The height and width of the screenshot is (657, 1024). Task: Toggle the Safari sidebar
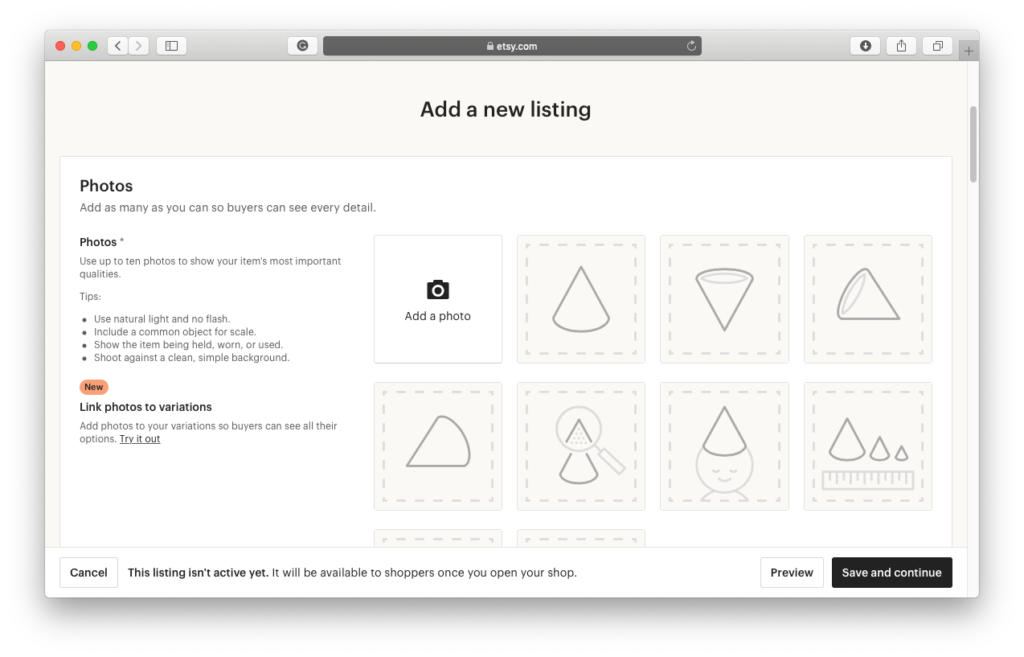pos(171,46)
